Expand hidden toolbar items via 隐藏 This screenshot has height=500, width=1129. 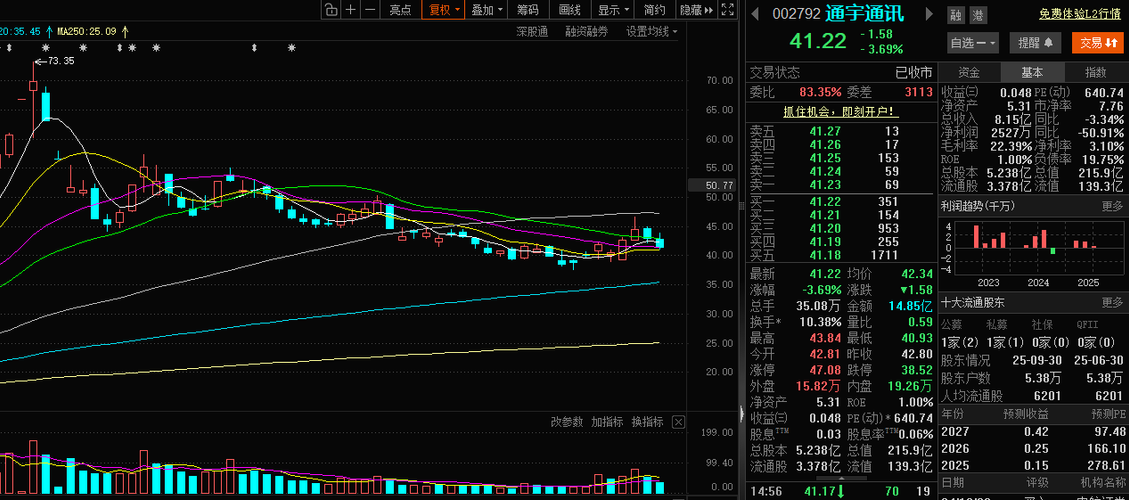coord(696,9)
